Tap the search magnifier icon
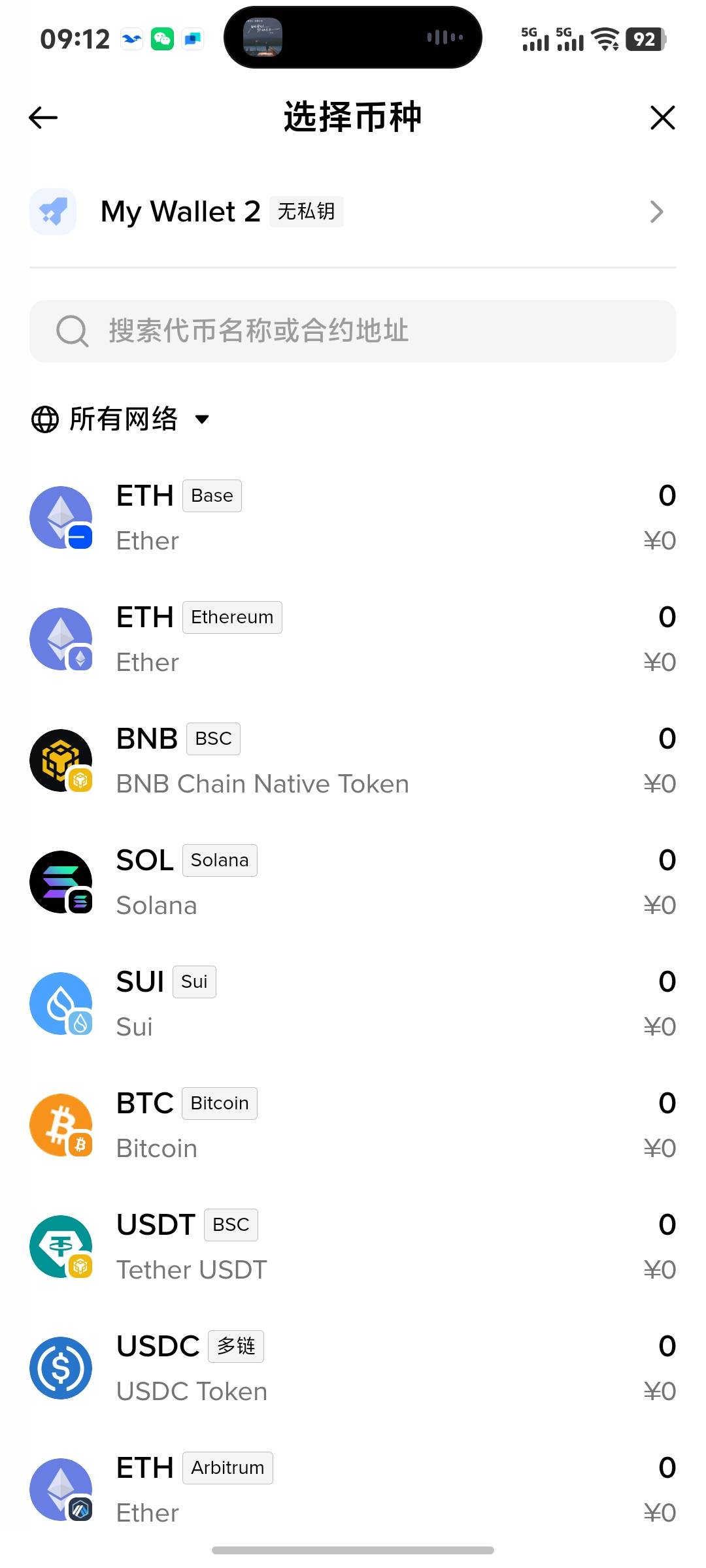 [x=72, y=331]
